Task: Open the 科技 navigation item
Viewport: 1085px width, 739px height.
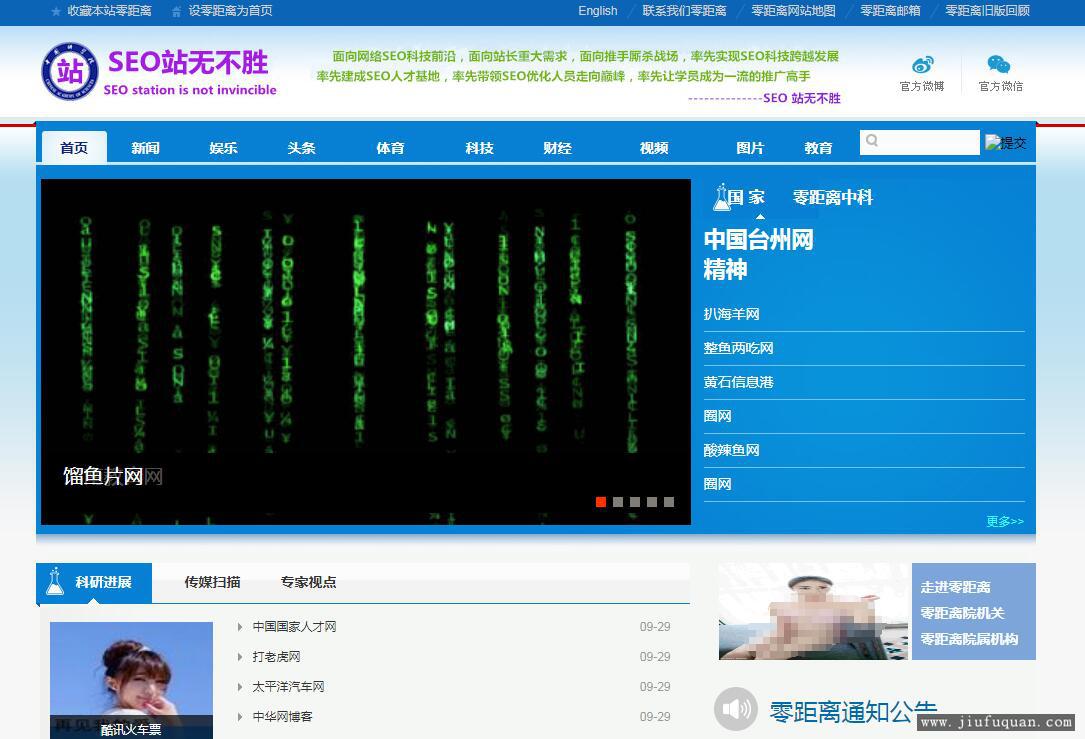Action: coord(479,148)
